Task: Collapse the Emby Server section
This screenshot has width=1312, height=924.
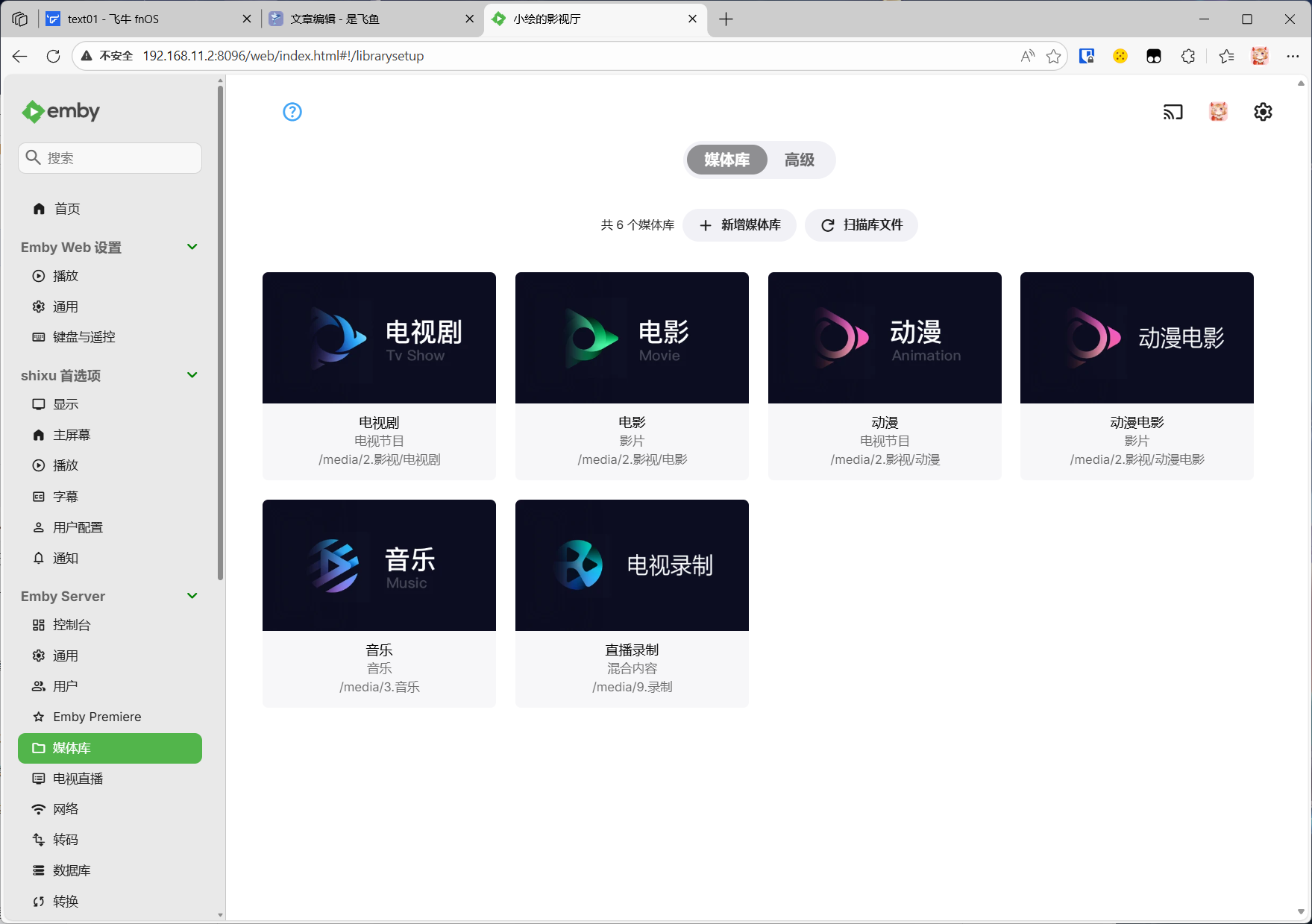Action: click(x=192, y=596)
